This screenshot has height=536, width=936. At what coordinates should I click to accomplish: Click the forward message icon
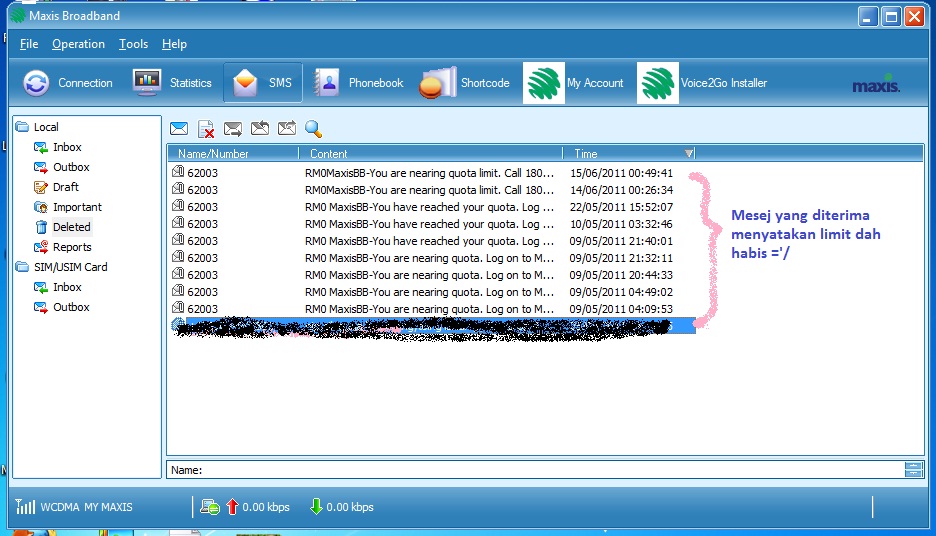pos(233,128)
